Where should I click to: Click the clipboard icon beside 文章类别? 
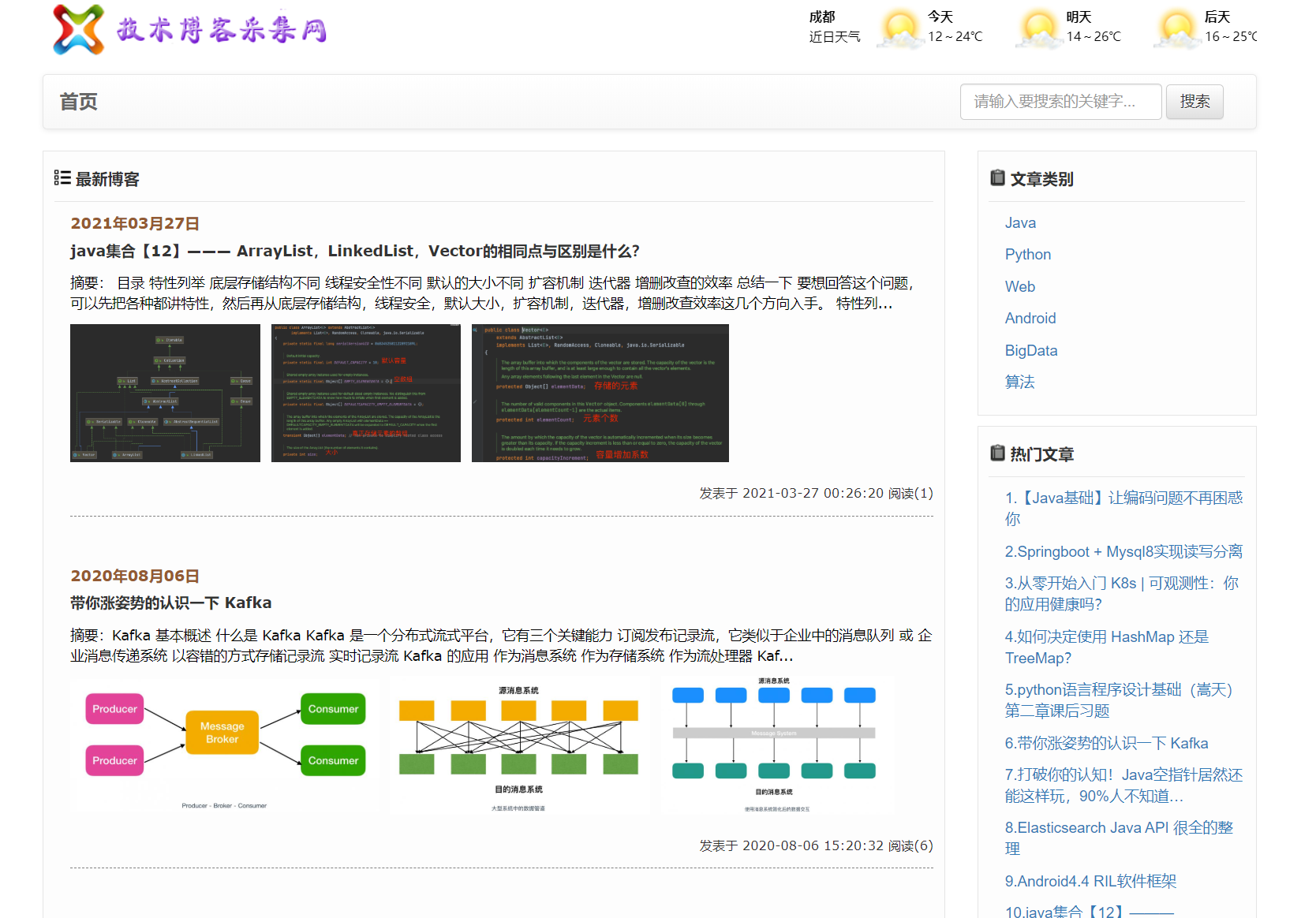997,178
